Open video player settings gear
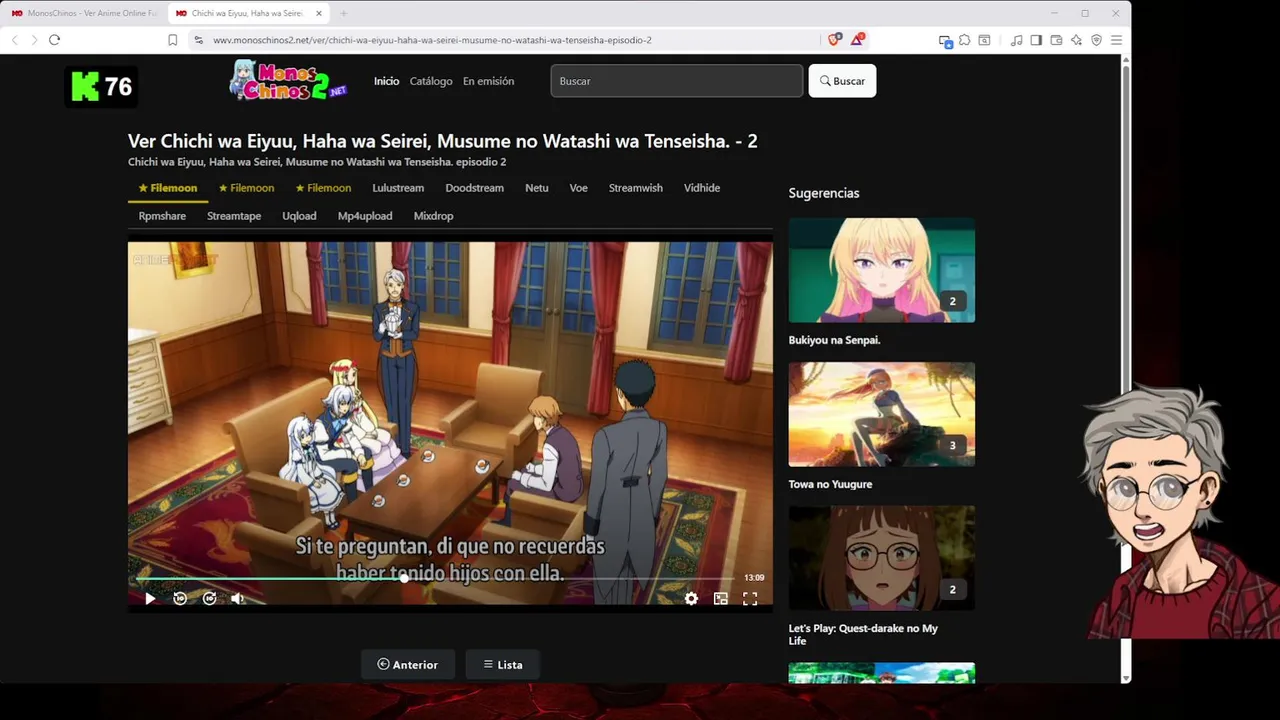Screen dimensions: 1280x720 click(691, 598)
